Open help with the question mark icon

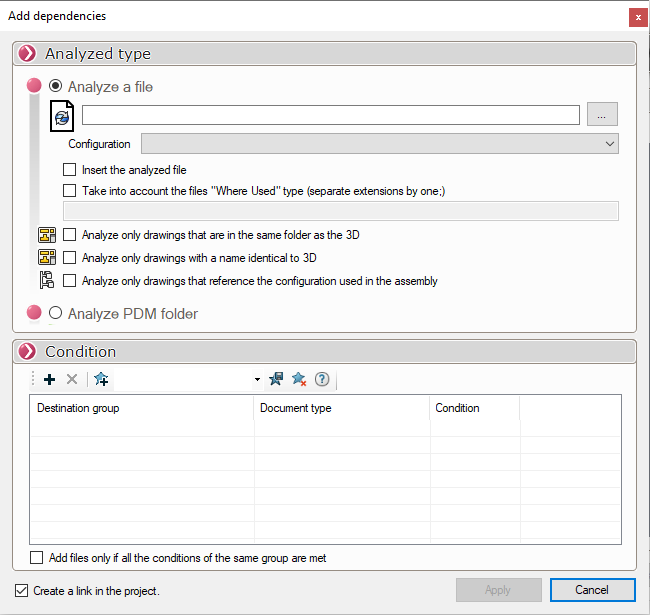click(x=322, y=380)
